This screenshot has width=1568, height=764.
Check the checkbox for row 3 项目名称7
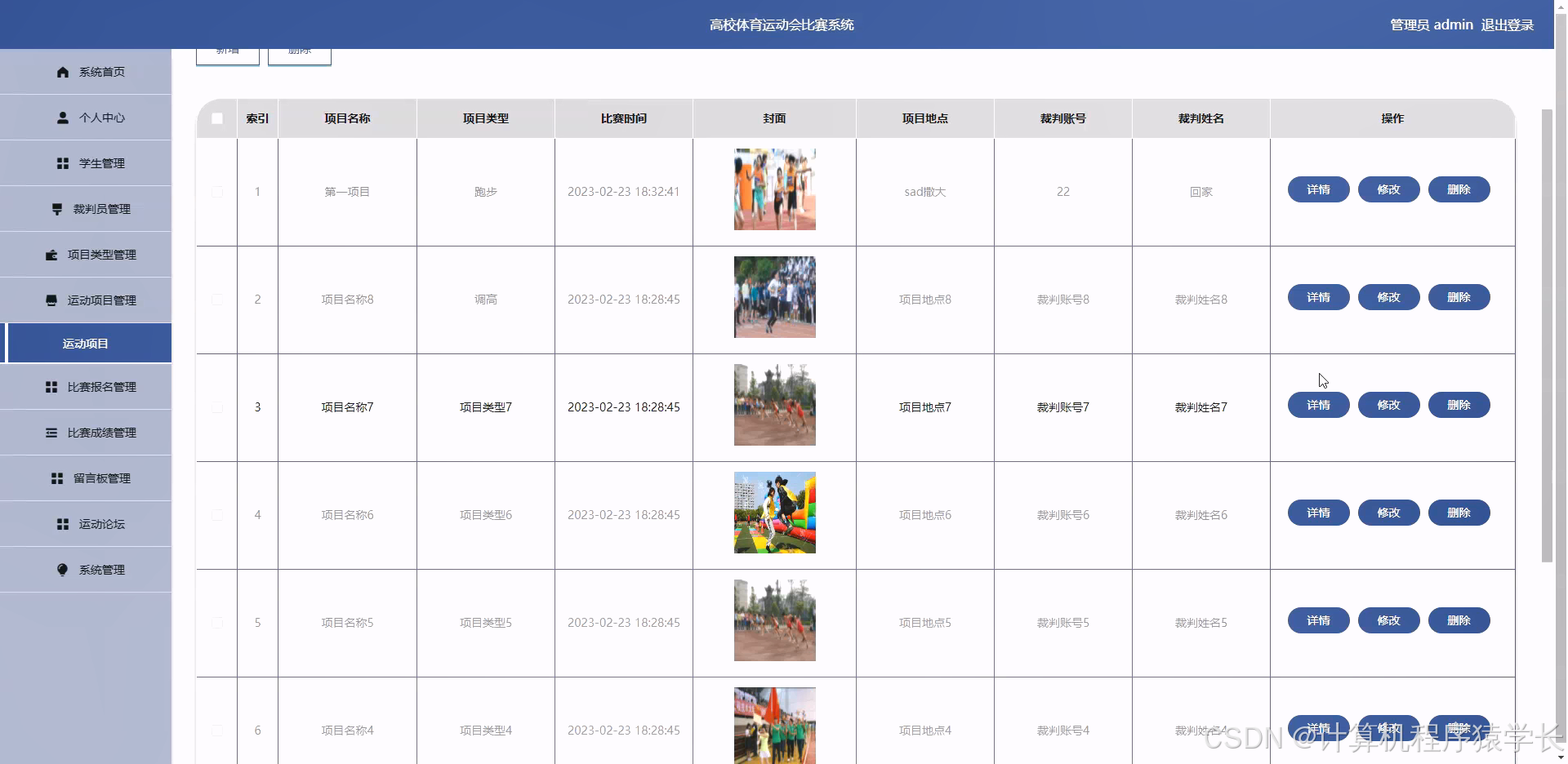[x=217, y=407]
